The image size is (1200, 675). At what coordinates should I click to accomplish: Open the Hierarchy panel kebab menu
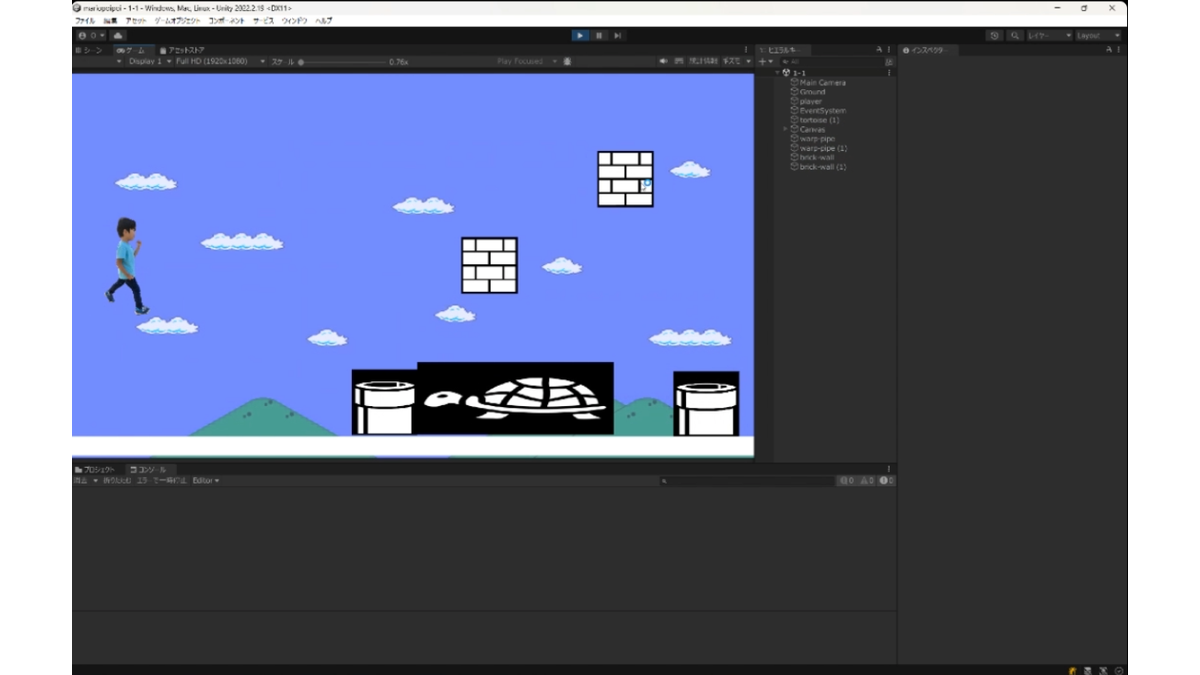click(889, 49)
